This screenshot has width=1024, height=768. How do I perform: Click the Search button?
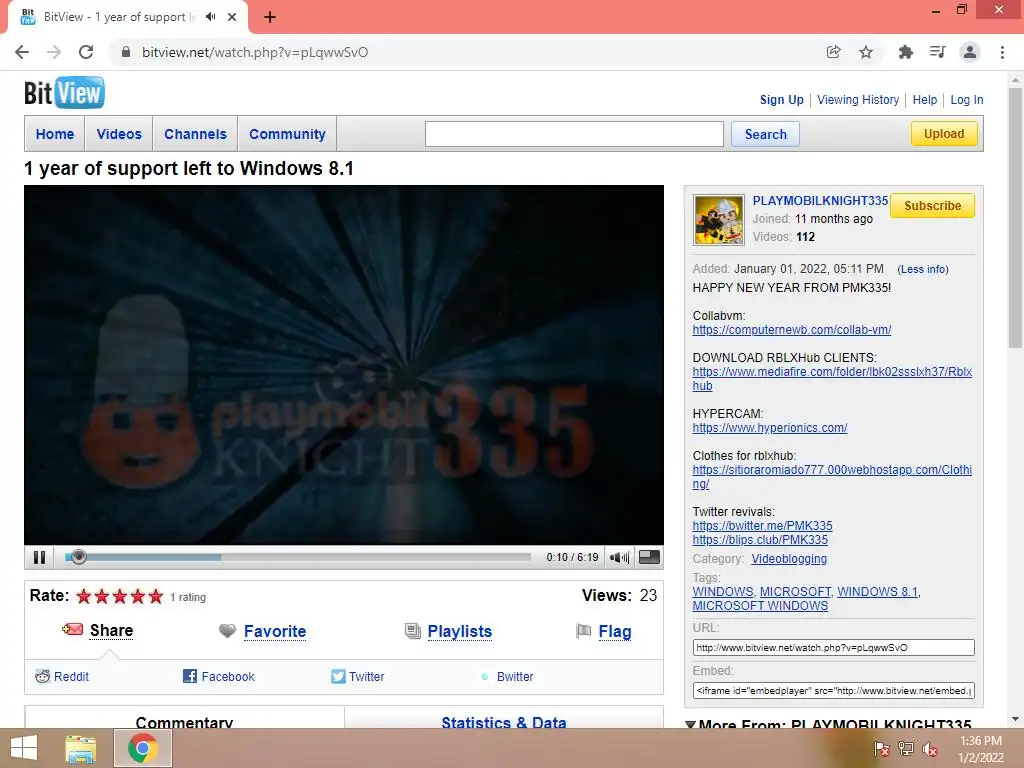coord(765,134)
